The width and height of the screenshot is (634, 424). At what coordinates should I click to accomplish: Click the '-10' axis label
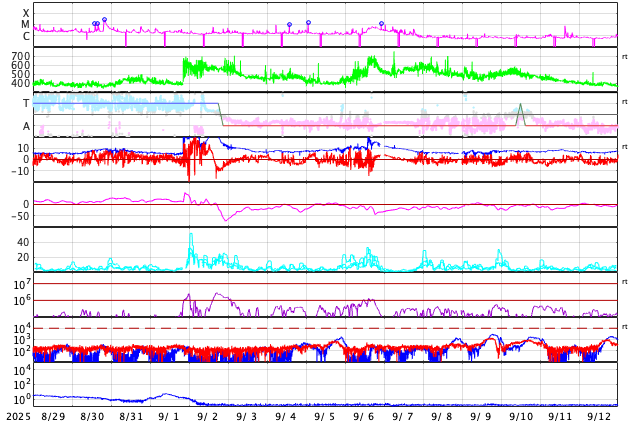point(20,171)
